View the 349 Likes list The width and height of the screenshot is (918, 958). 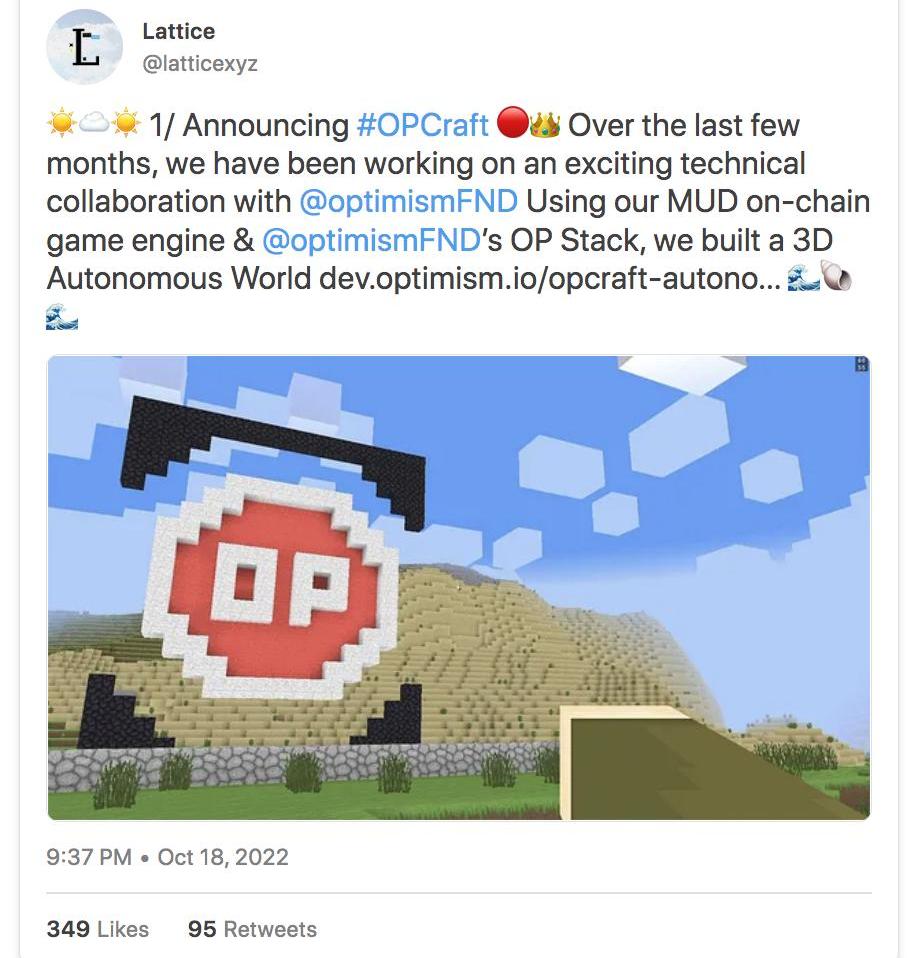tap(98, 929)
